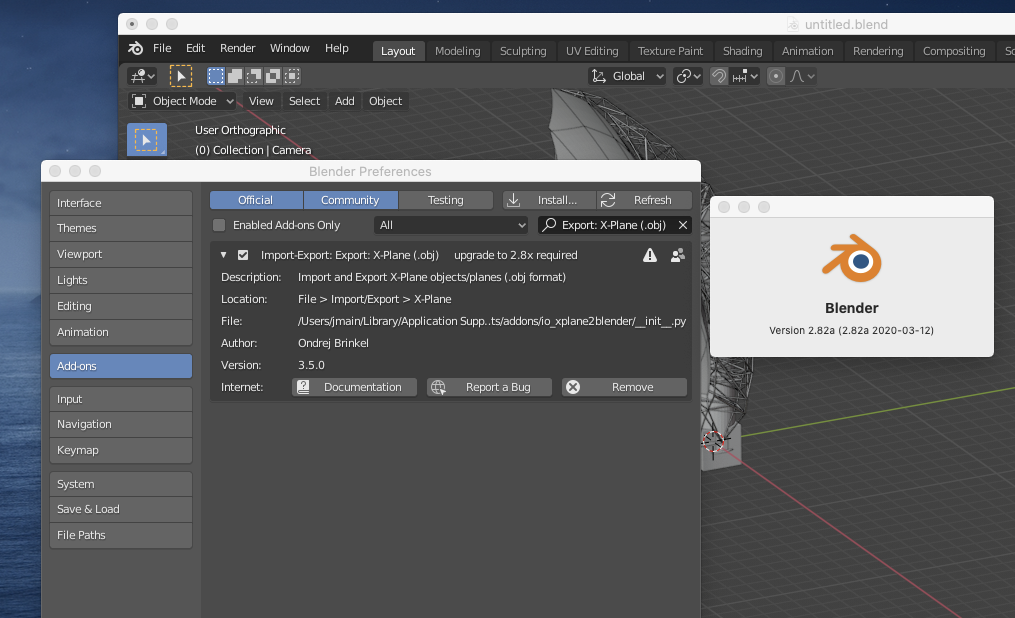Open the Edit menu
This screenshot has height=618, width=1015.
(x=195, y=49)
